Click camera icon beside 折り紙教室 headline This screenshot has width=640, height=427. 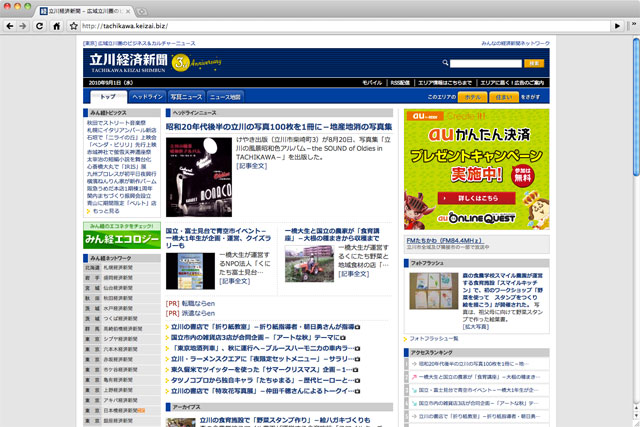[x=357, y=327]
